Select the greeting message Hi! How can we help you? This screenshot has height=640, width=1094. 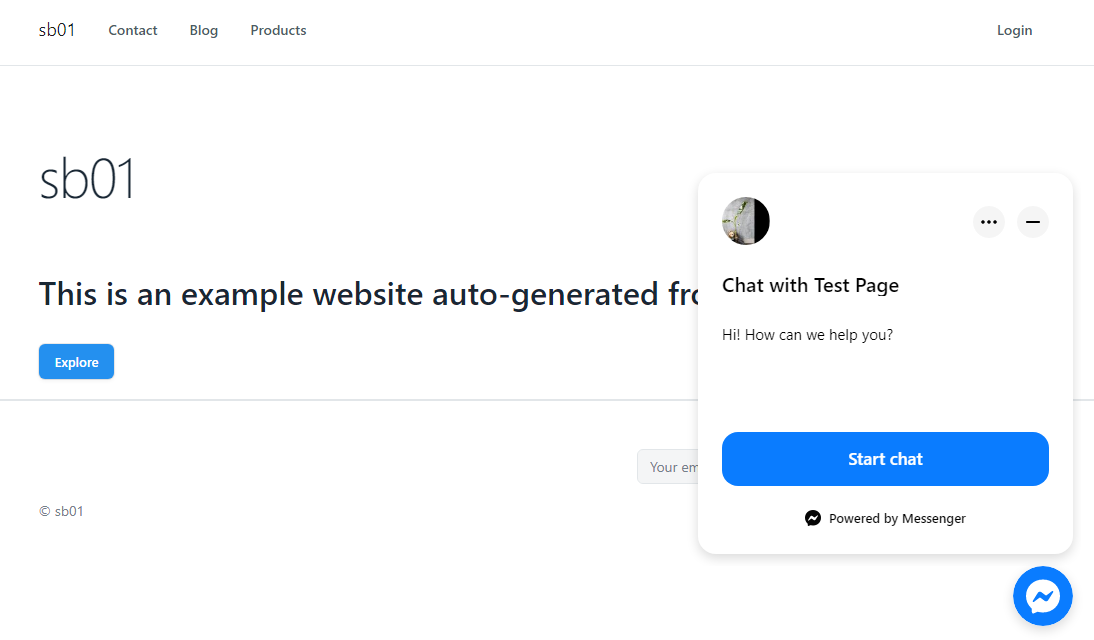(806, 334)
